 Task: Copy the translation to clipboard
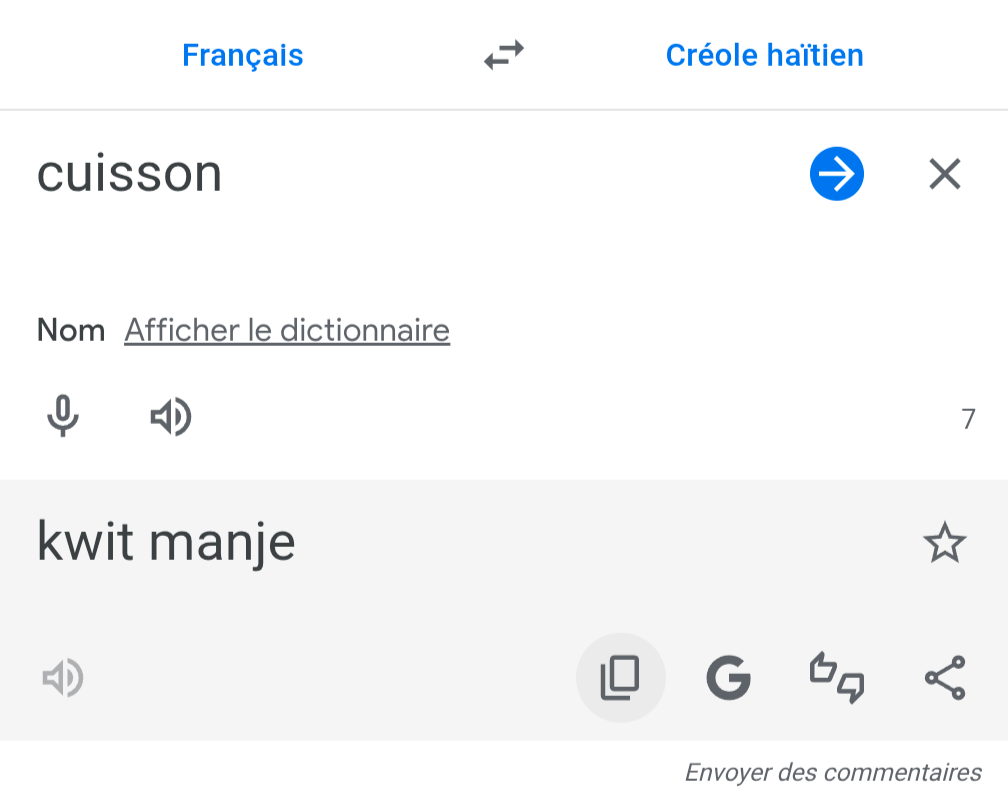620,679
